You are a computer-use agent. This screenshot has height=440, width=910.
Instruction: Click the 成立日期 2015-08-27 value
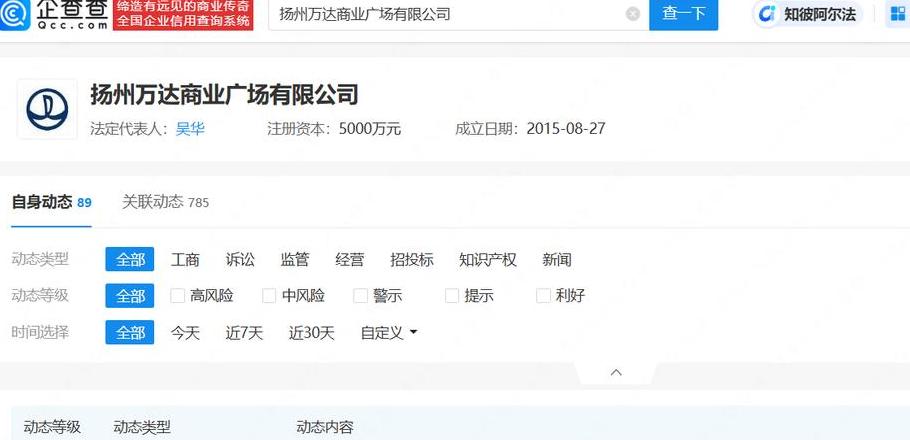click(566, 128)
